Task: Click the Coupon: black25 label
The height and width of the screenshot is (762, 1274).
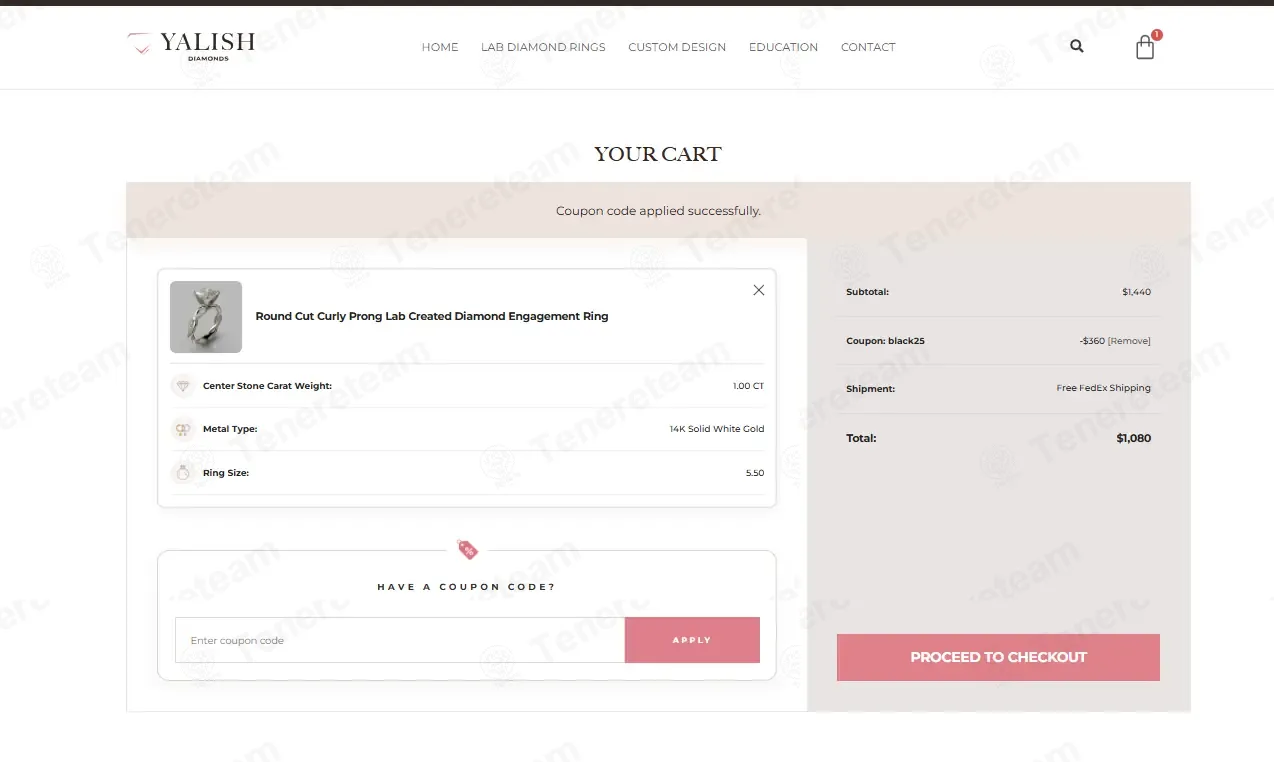Action: click(x=885, y=341)
